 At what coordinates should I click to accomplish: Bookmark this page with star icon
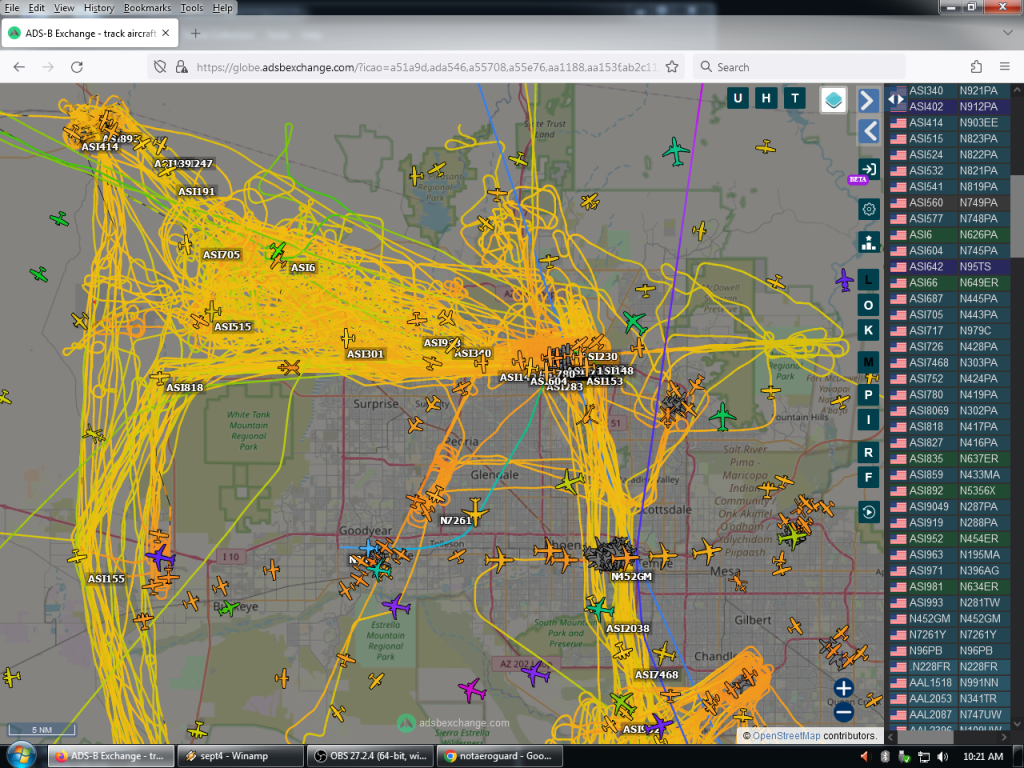(x=671, y=67)
